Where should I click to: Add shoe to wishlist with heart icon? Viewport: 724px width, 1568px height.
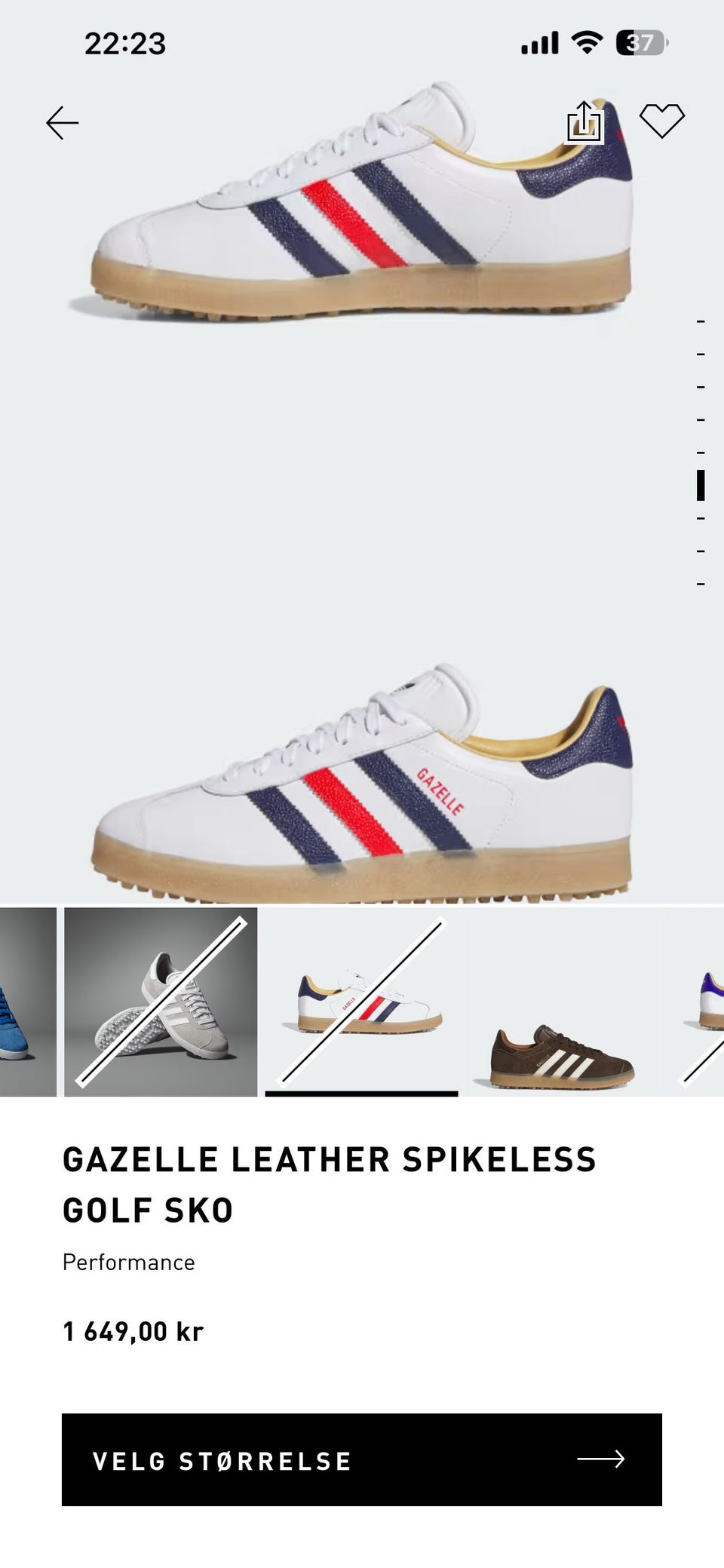click(x=661, y=121)
